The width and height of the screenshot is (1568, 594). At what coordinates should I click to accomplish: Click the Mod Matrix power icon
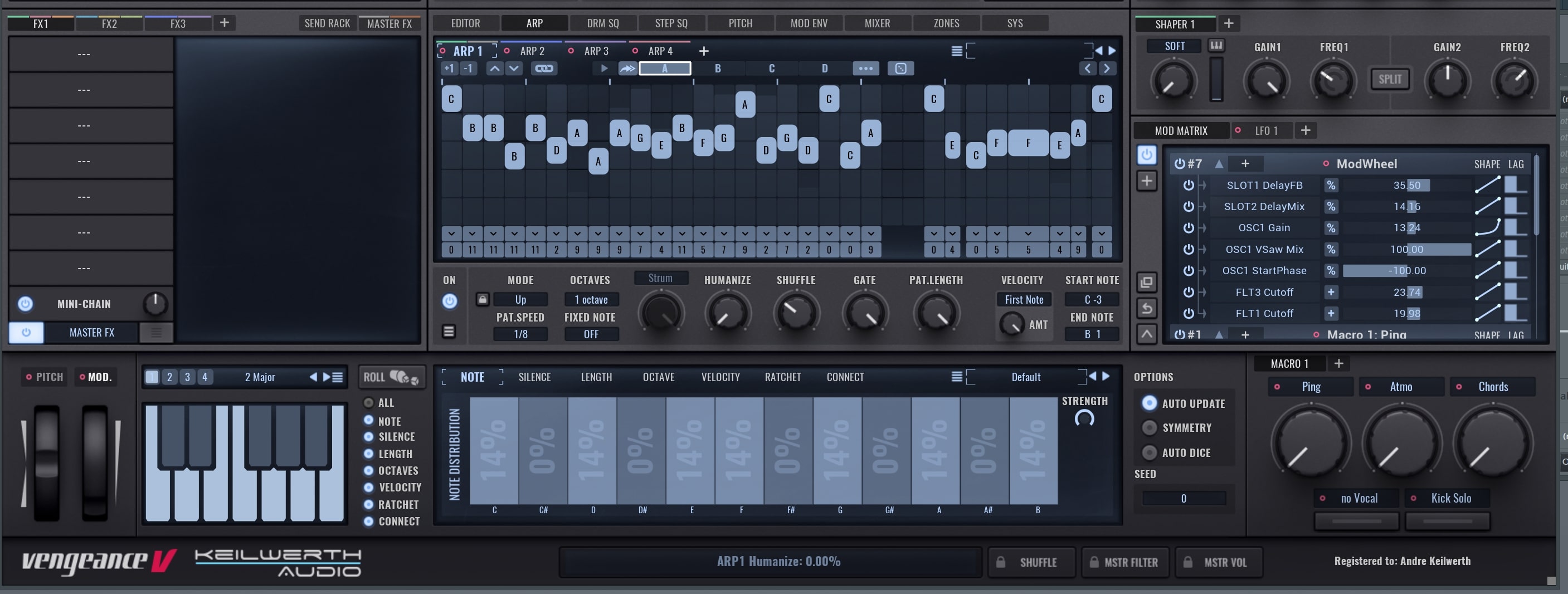[x=1146, y=154]
